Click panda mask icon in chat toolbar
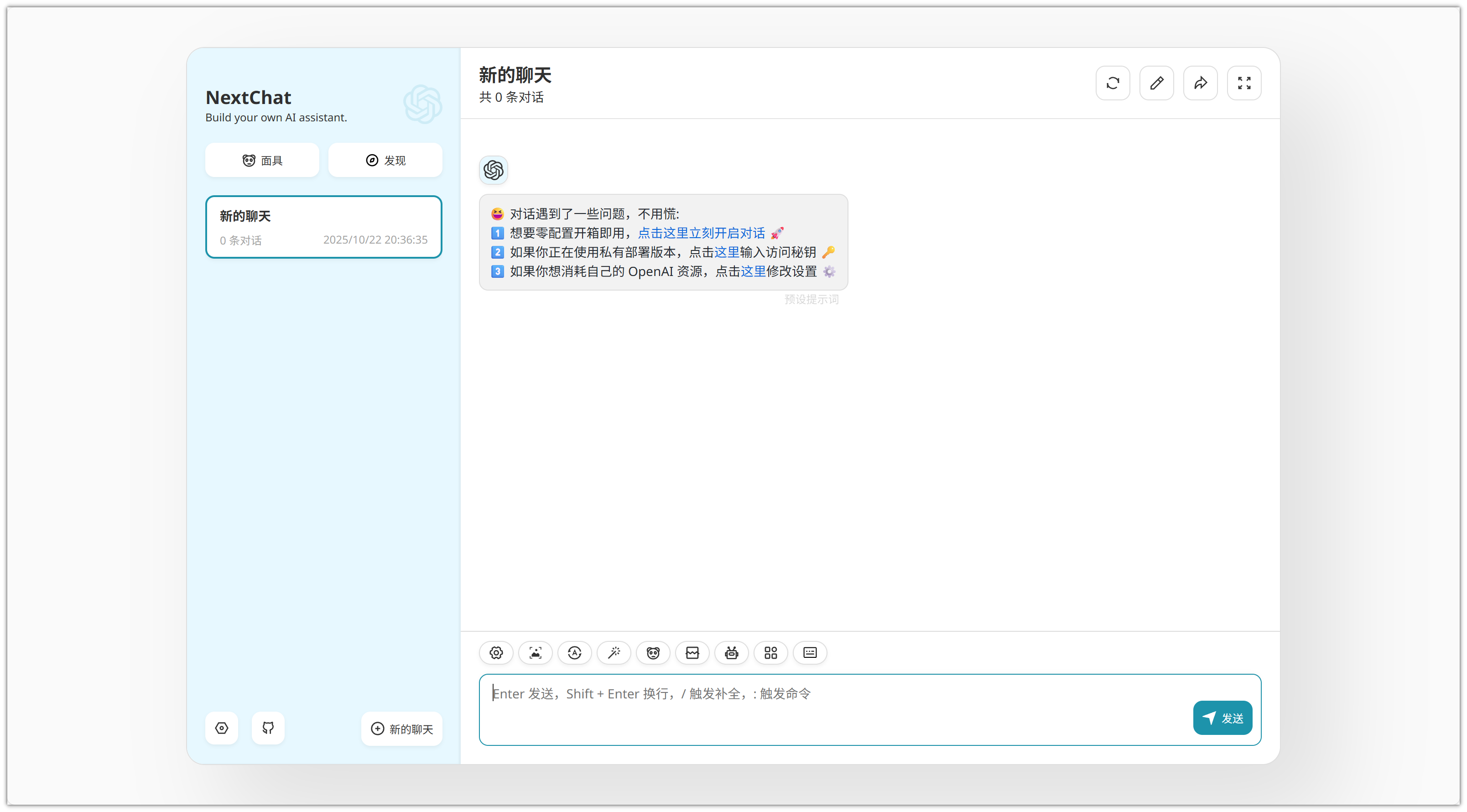Viewport: 1467px width, 812px height. 653,652
